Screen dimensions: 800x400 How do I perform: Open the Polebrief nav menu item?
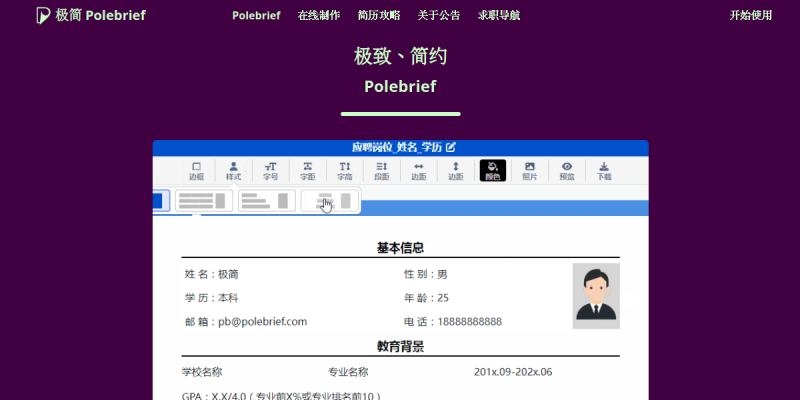256,15
